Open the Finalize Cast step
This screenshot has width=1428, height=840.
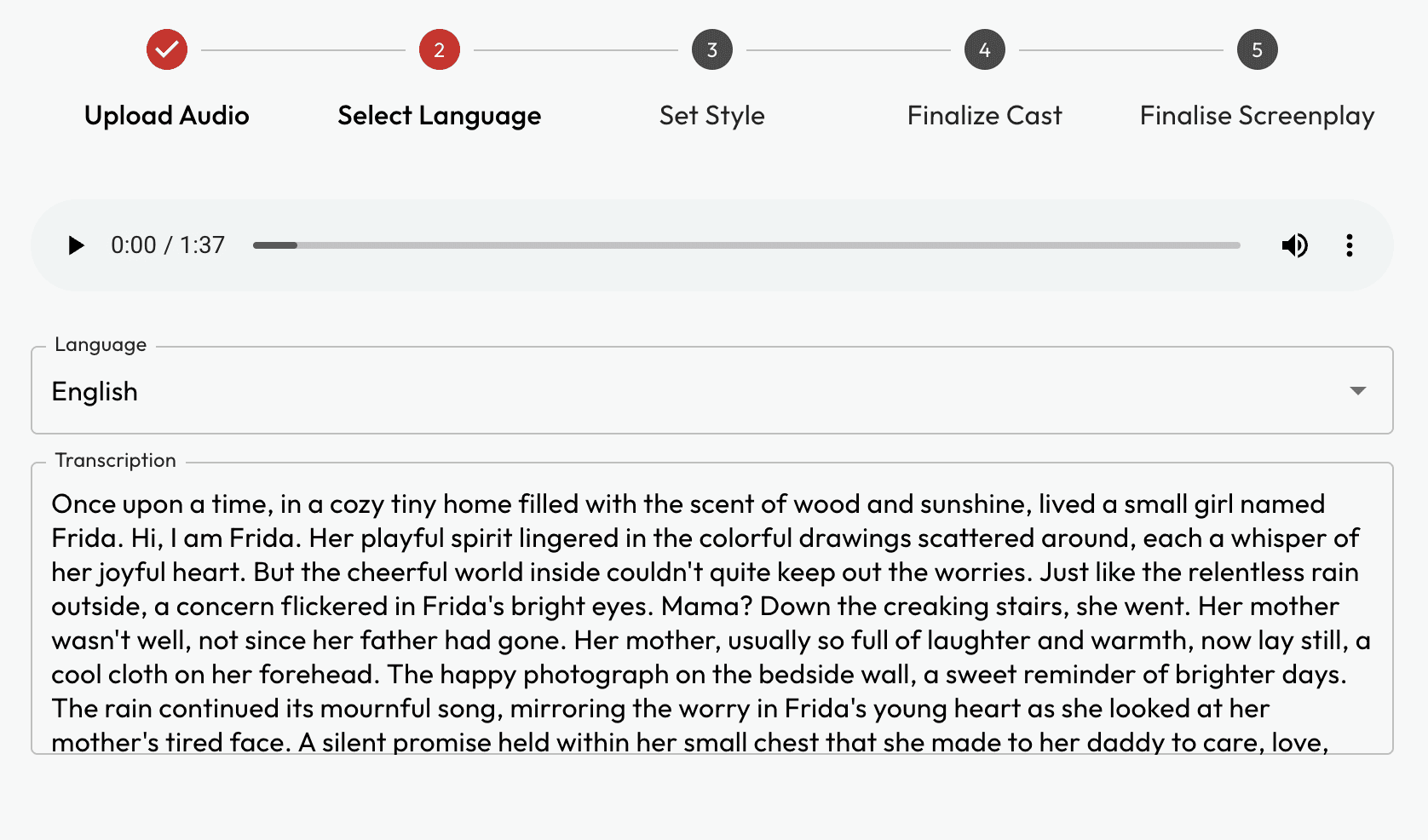coord(985,115)
